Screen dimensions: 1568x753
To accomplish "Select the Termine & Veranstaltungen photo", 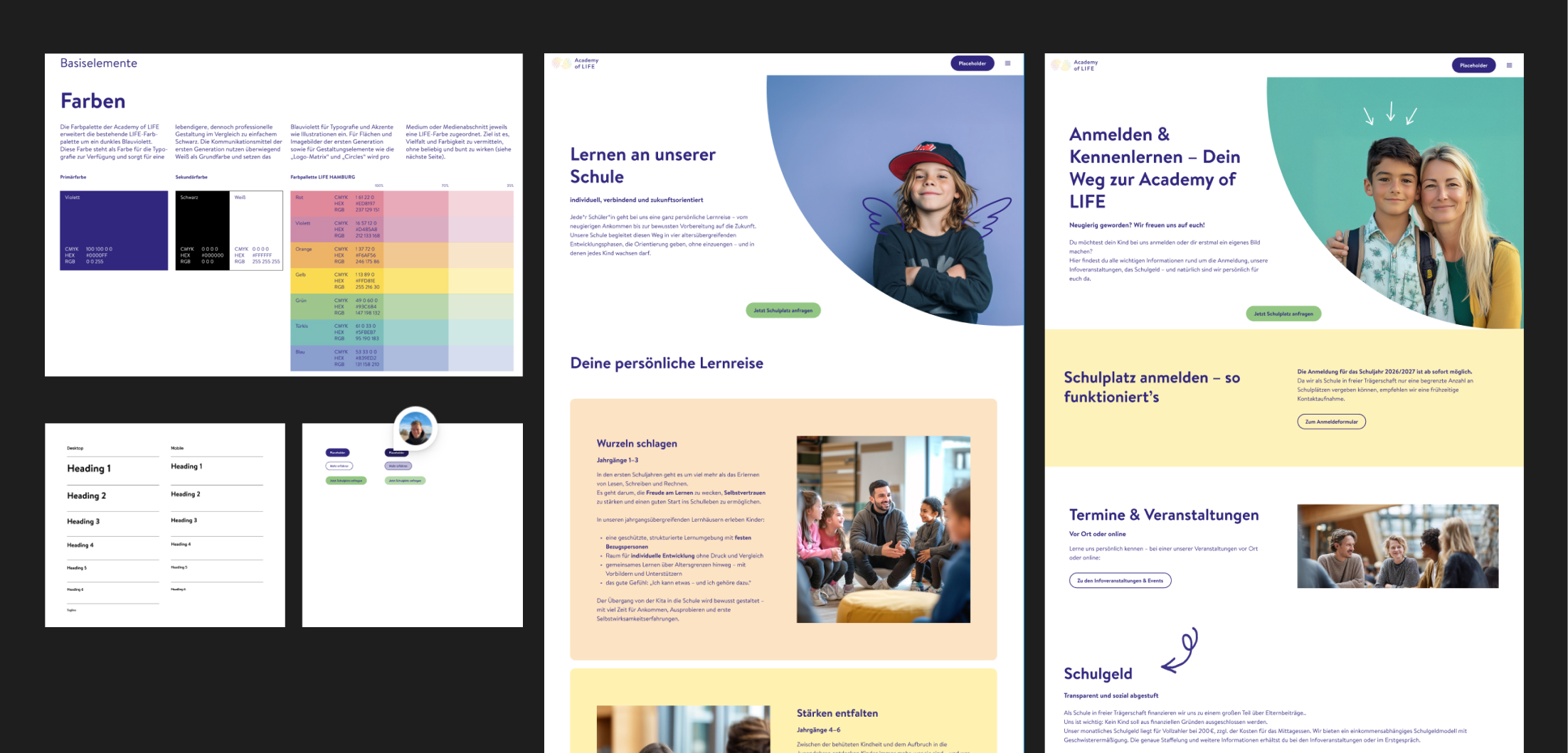I will (x=1397, y=546).
